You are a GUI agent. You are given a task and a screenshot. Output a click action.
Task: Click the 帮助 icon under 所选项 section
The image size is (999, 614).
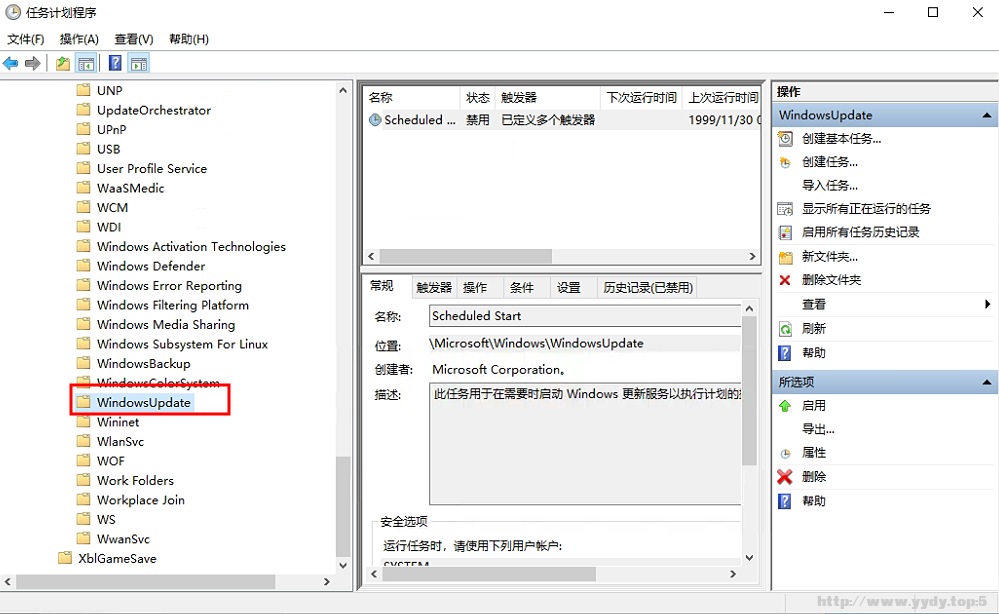pos(785,501)
